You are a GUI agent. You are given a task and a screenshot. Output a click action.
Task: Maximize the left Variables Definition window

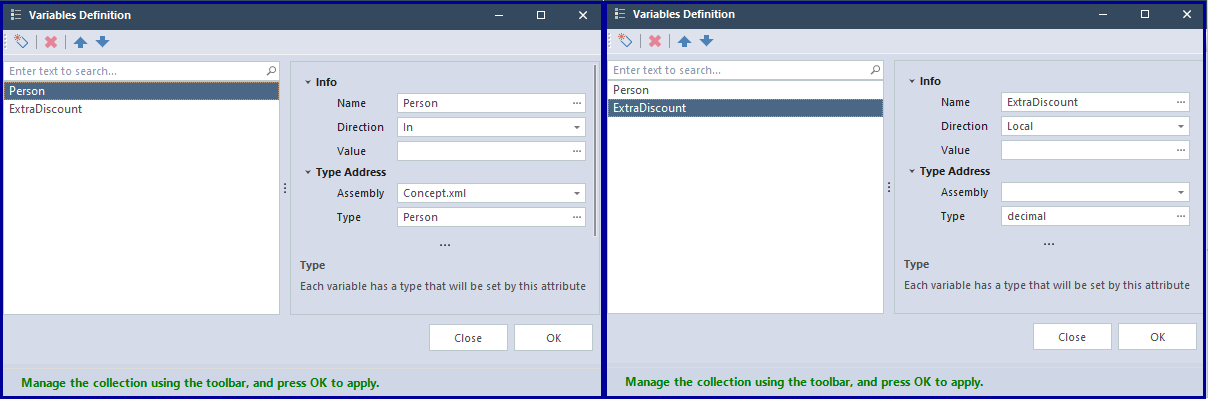click(541, 15)
